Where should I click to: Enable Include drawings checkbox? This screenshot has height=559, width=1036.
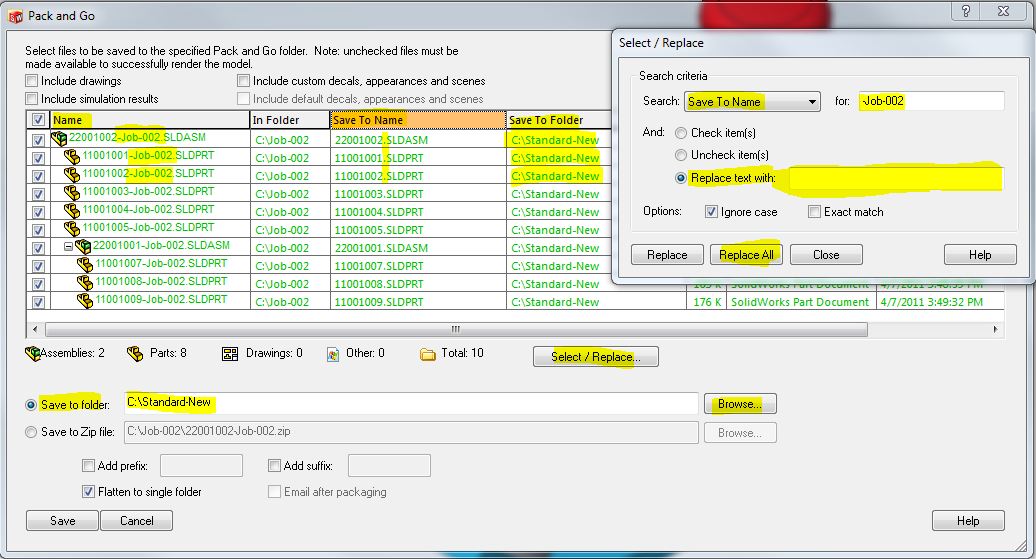[x=32, y=81]
